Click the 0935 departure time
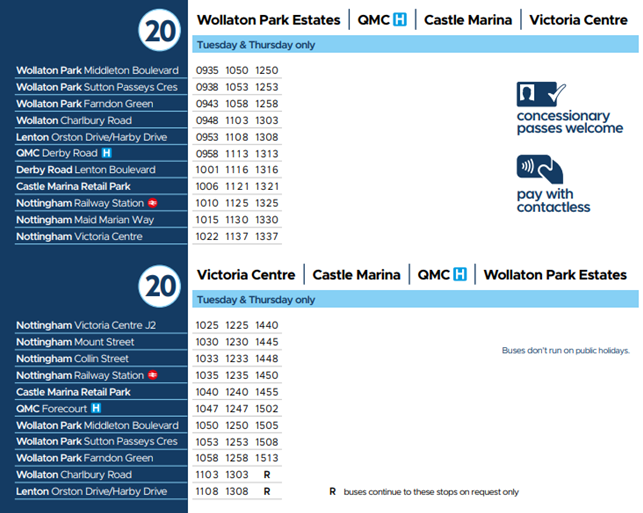This screenshot has height=513, width=643. coord(207,71)
